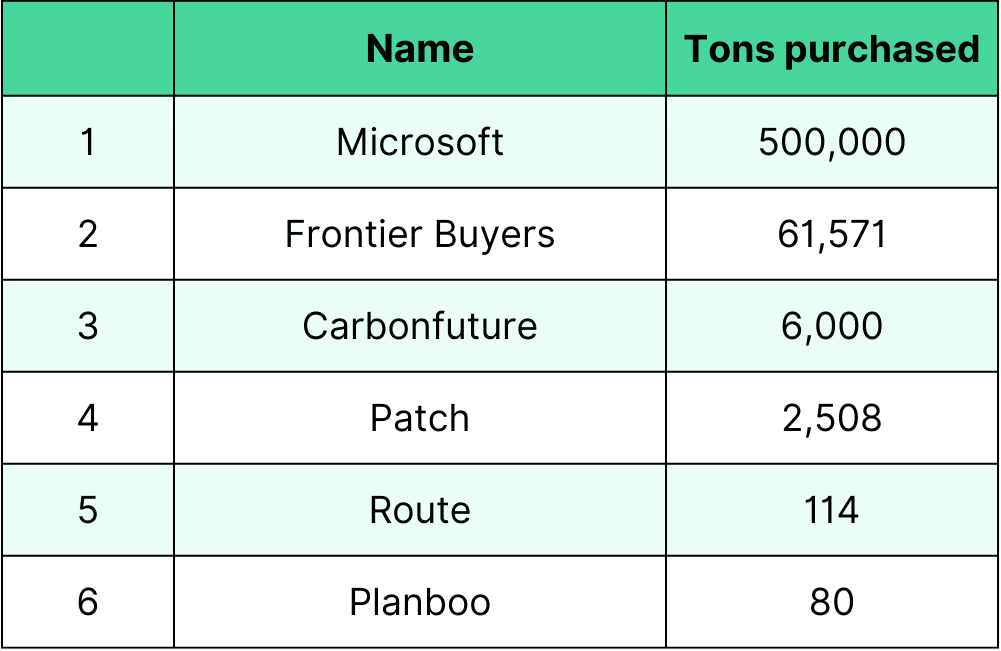Image resolution: width=1001 pixels, height=651 pixels.
Task: Select the Patch name cell
Action: click(x=420, y=418)
